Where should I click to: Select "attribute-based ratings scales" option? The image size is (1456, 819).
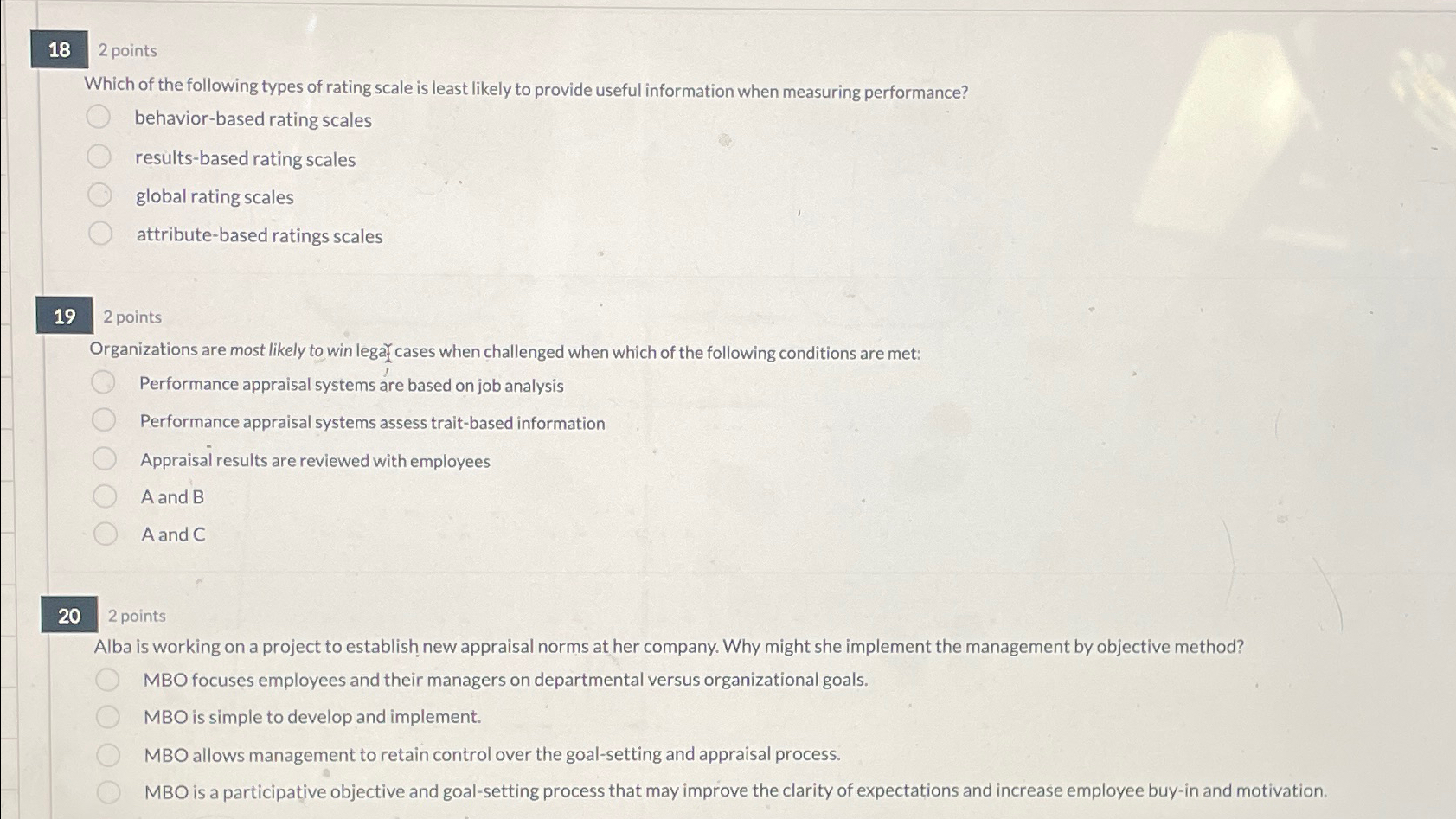[99, 232]
